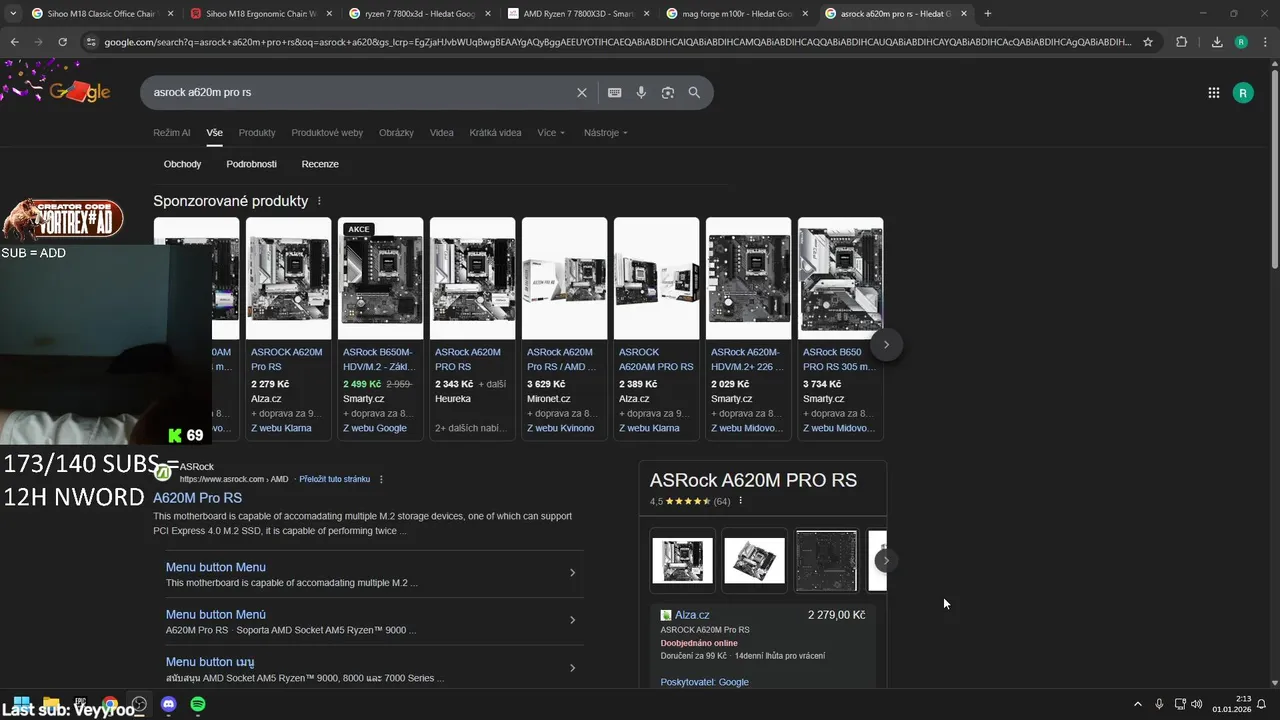Image resolution: width=1280 pixels, height=720 pixels.
Task: Select Recenze filter chip
Action: 320,164
